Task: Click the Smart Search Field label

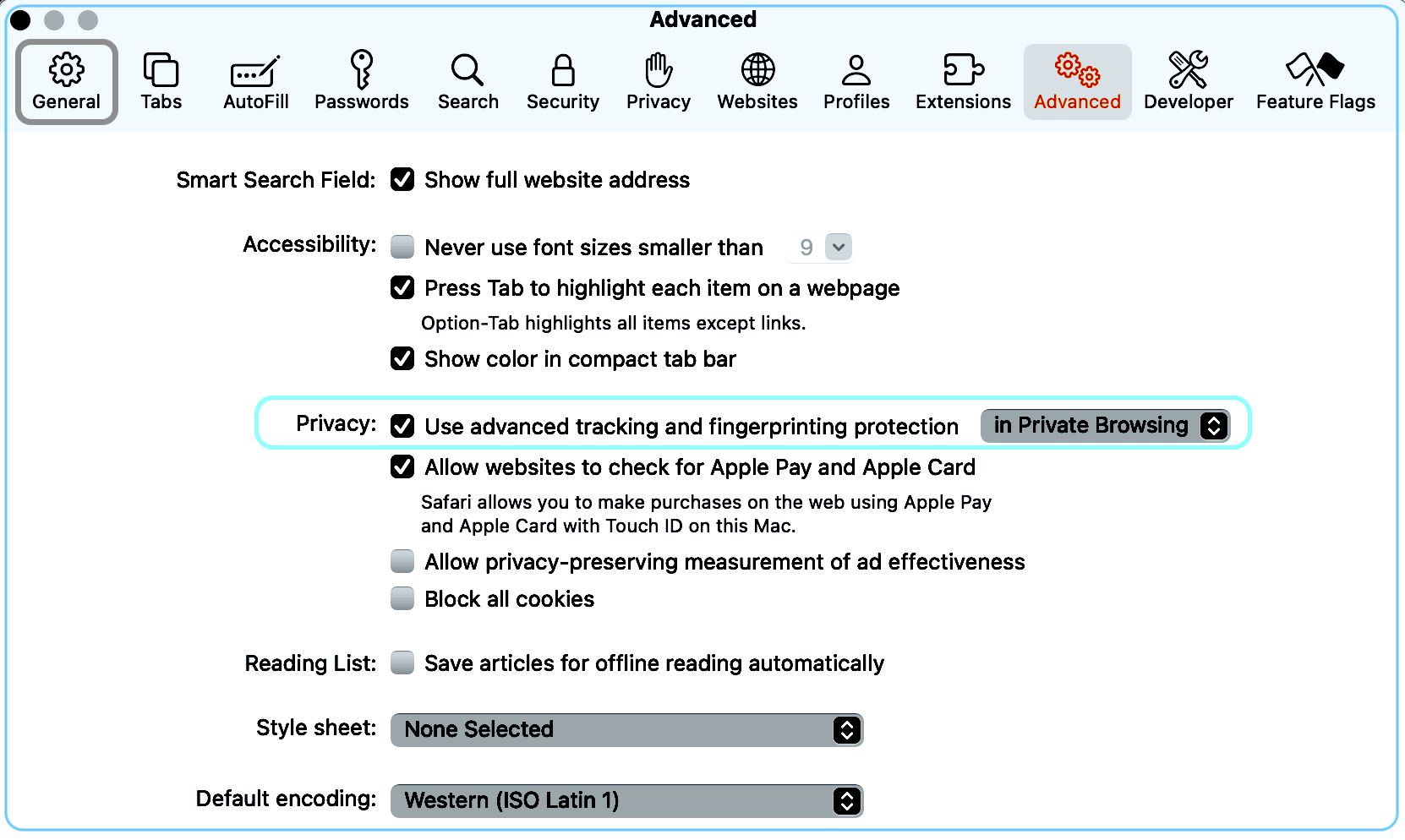Action: point(276,180)
